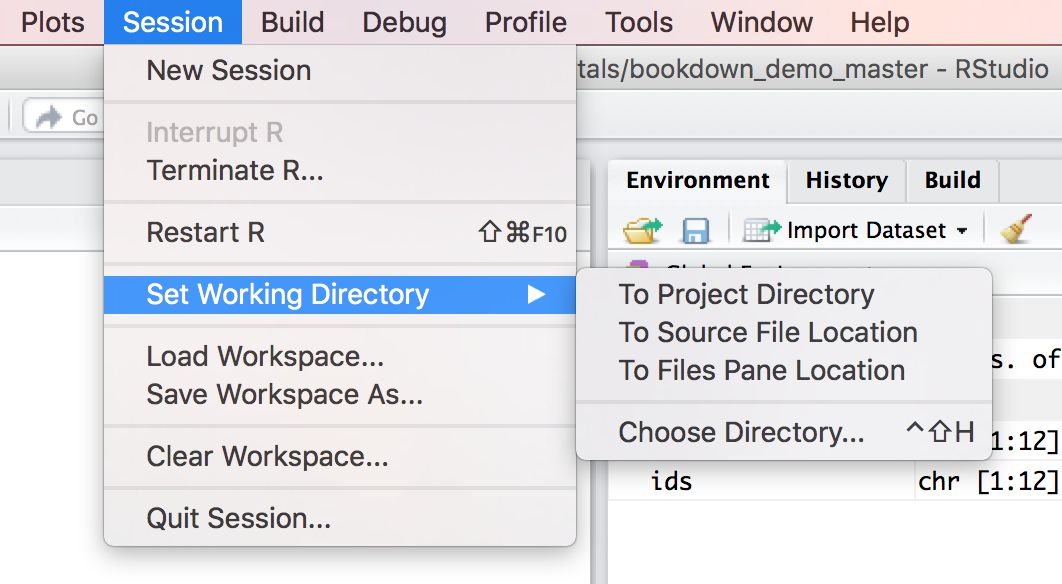Select Choose Directory... option
The image size is (1062, 584).
click(784, 432)
